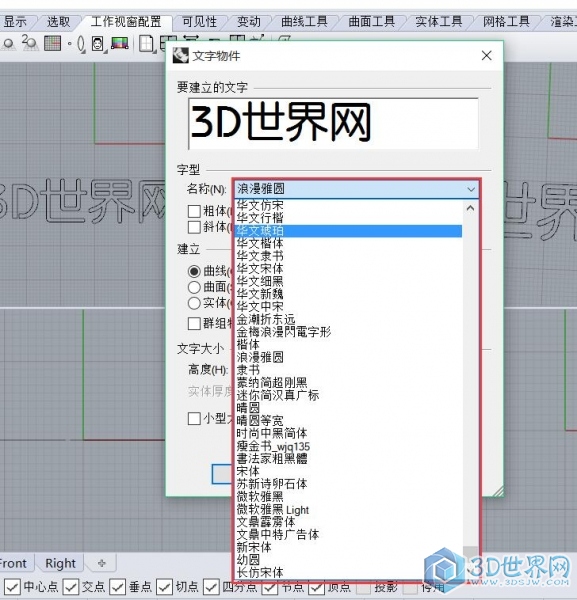The width and height of the screenshot is (577, 600).
Task: Open the 曲面工具 toolbar tab
Action: pyautogui.click(x=372, y=22)
